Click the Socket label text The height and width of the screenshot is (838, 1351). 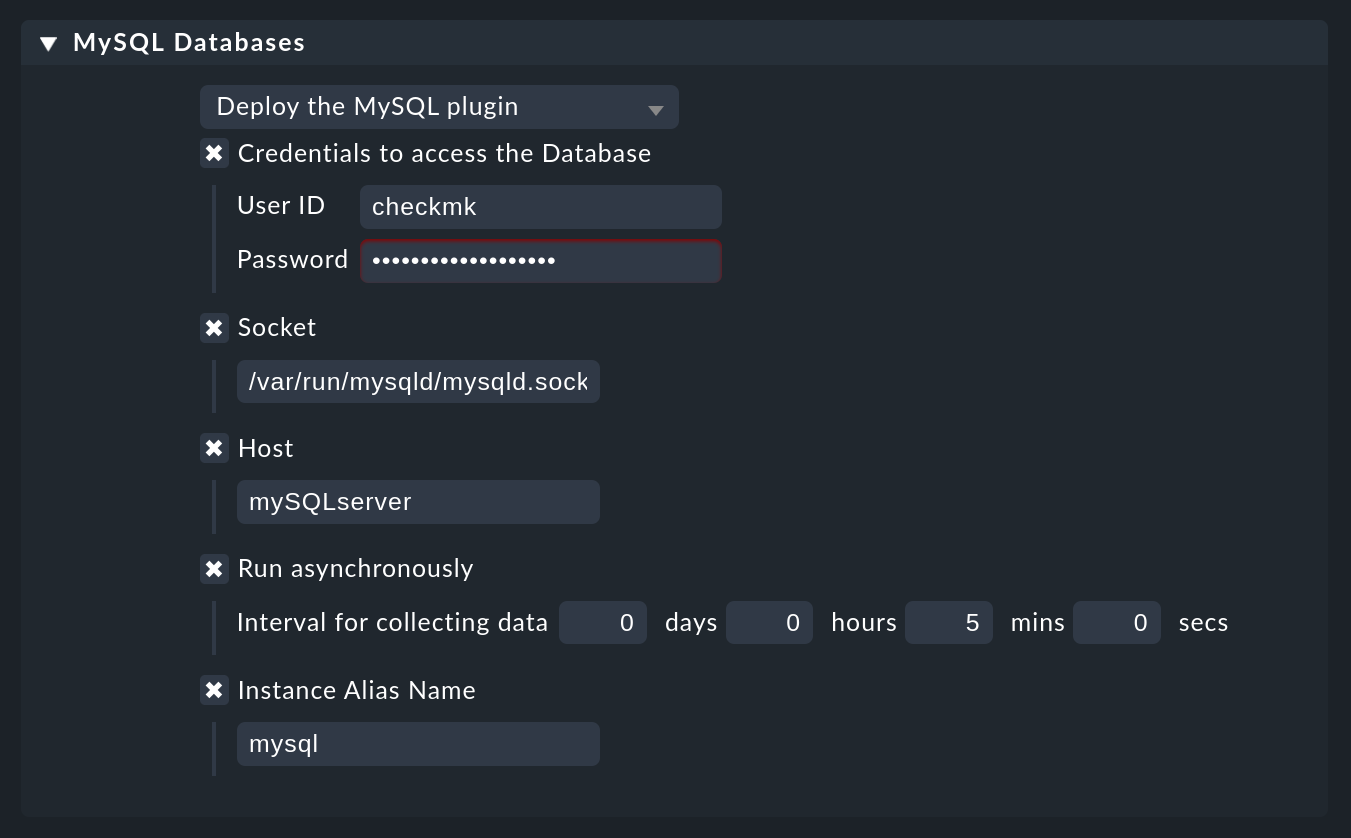click(x=277, y=327)
